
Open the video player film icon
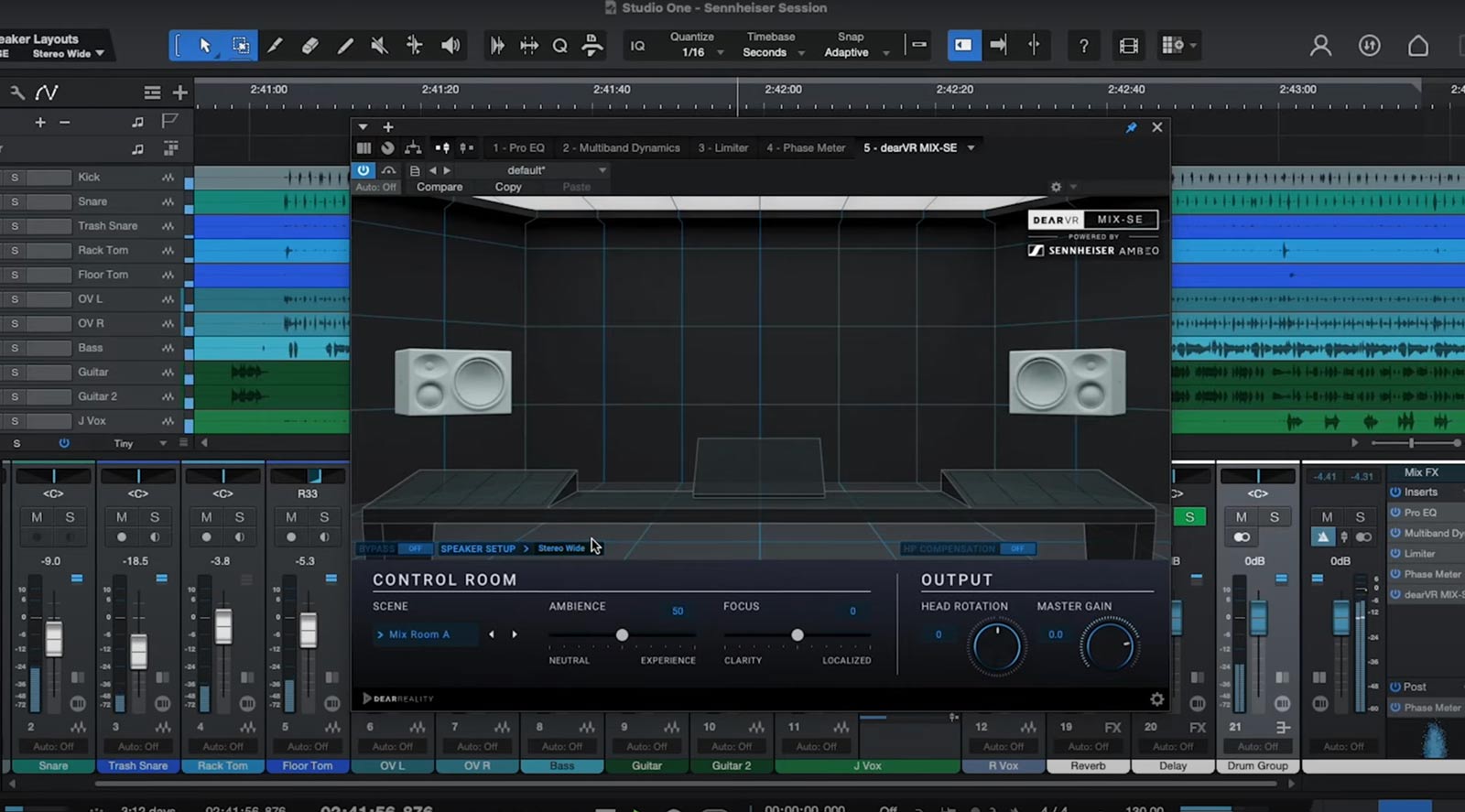[x=1128, y=46]
